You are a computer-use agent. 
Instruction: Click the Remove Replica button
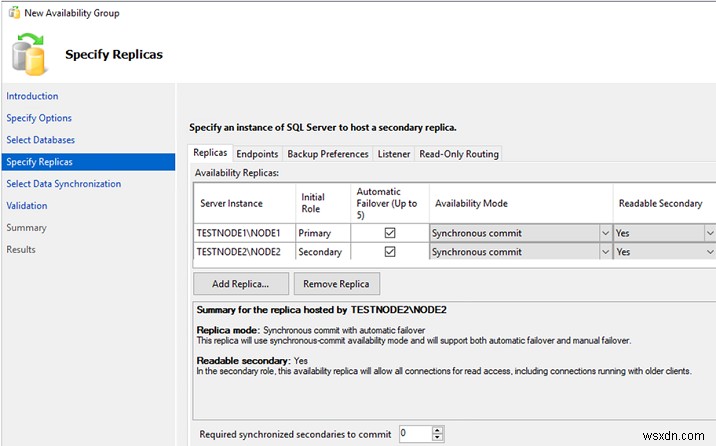tap(337, 284)
